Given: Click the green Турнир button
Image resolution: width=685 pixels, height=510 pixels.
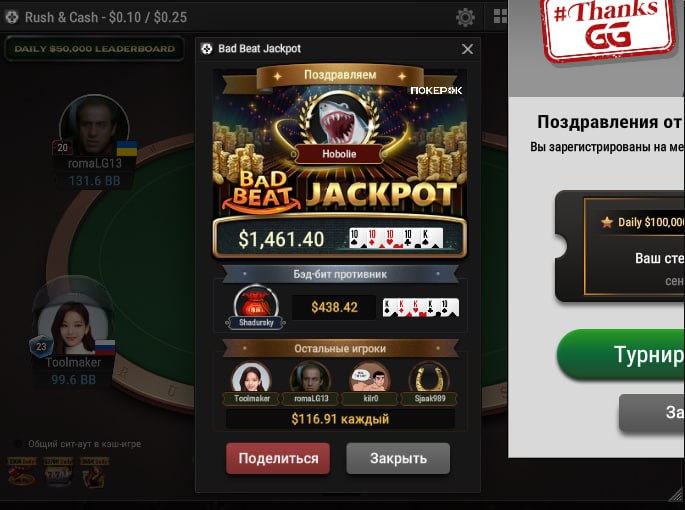Looking at the screenshot, I should (621, 354).
